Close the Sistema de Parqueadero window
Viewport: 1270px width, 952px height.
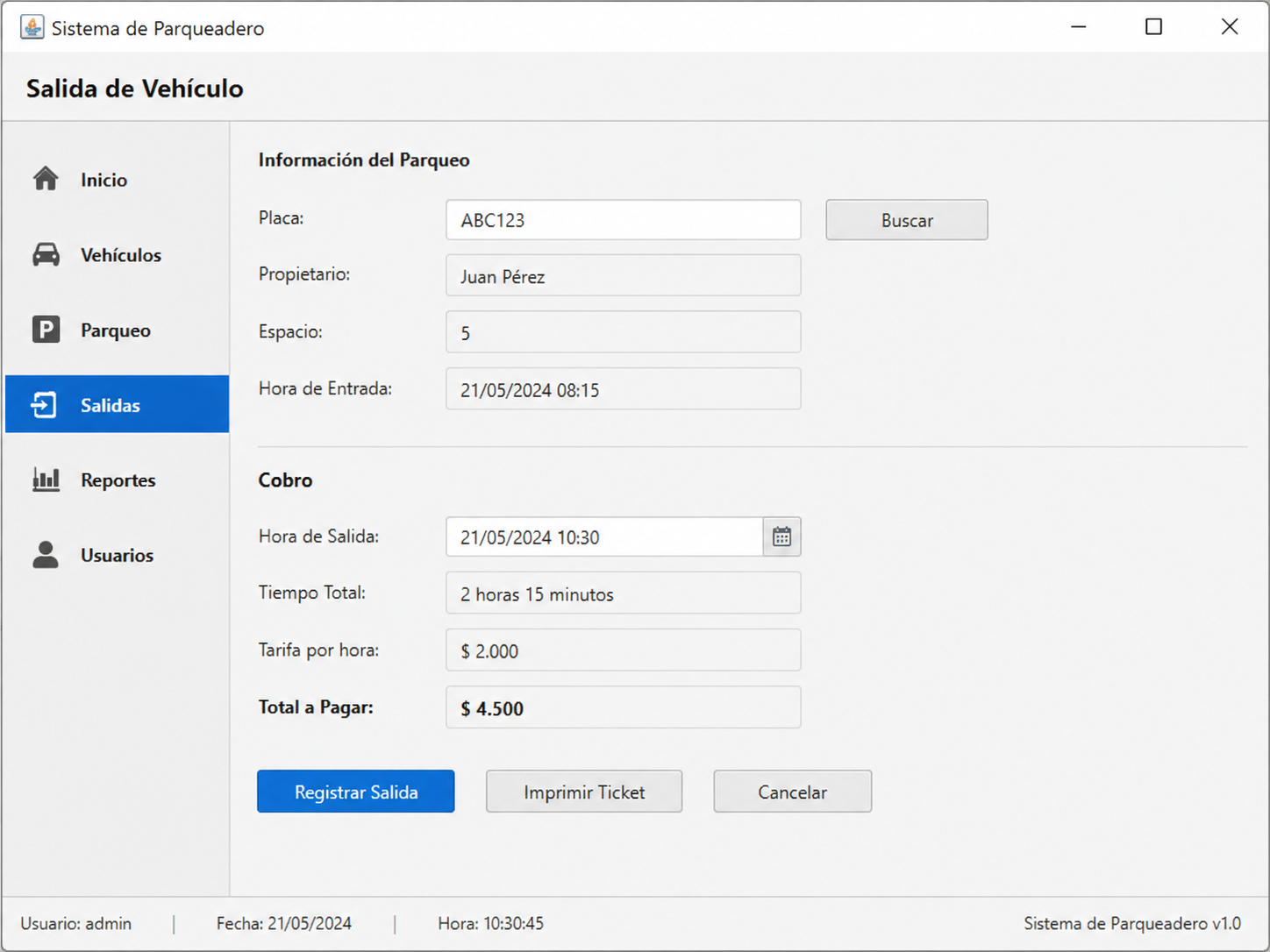pyautogui.click(x=1230, y=27)
